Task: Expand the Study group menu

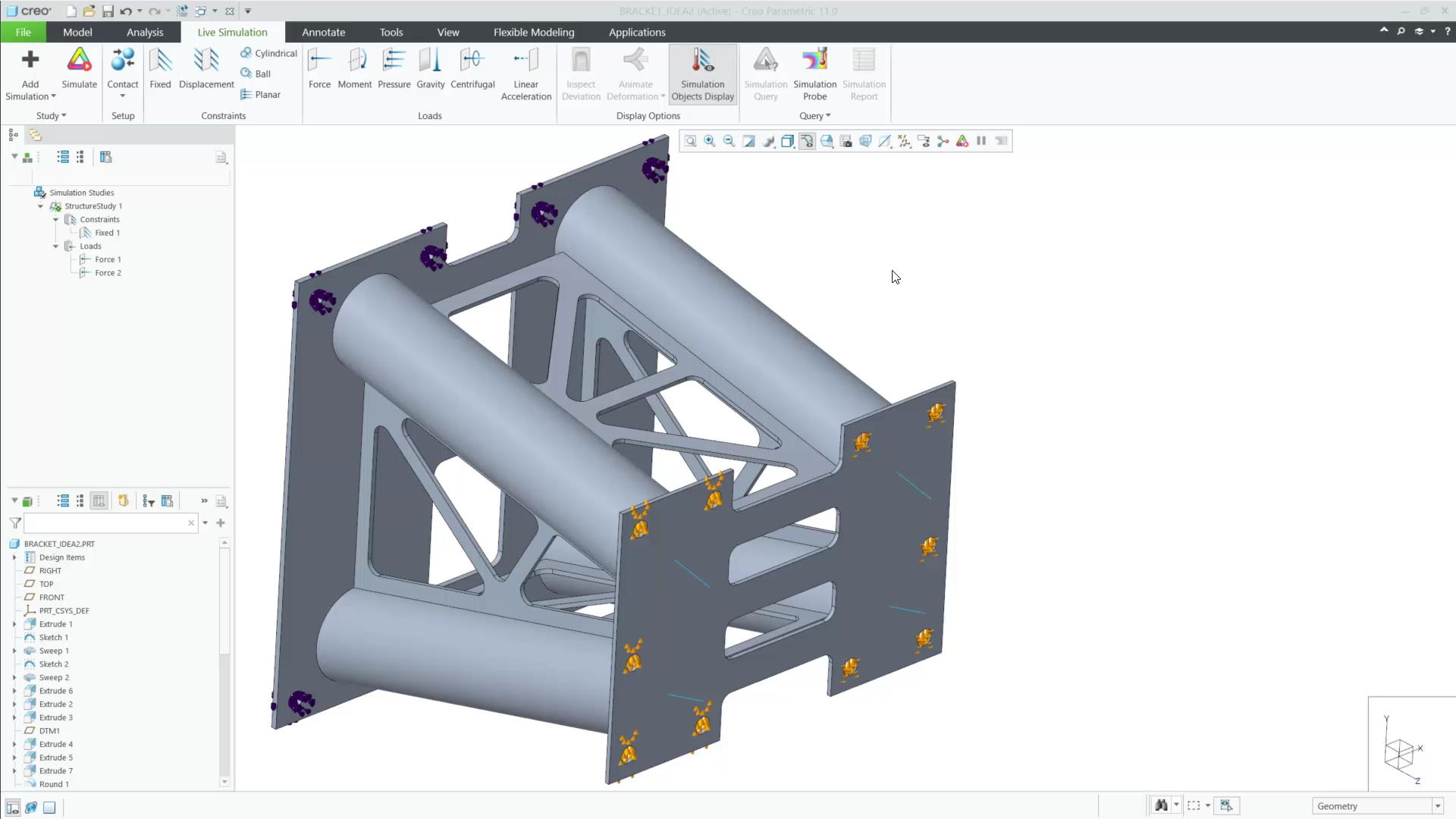Action: tap(52, 116)
